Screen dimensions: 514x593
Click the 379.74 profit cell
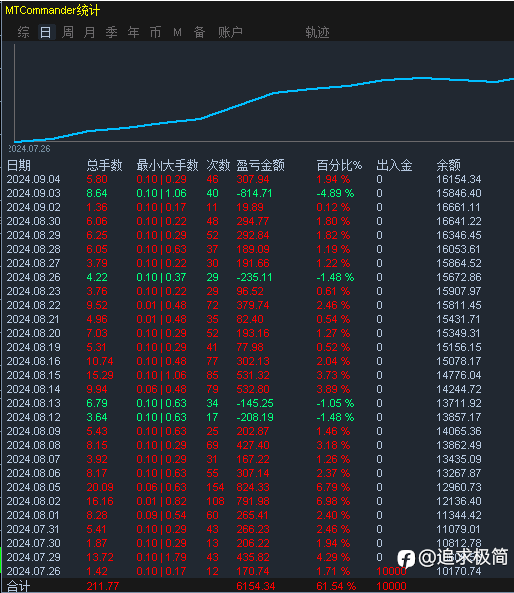(253, 305)
